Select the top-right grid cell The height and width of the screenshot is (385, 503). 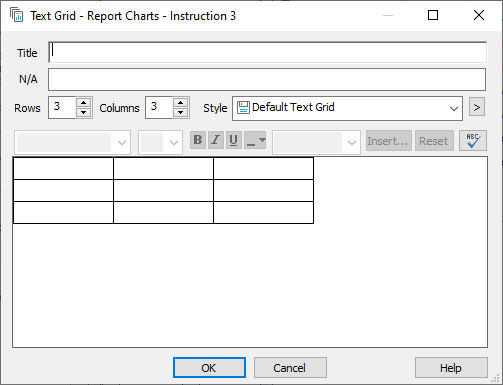[263, 169]
